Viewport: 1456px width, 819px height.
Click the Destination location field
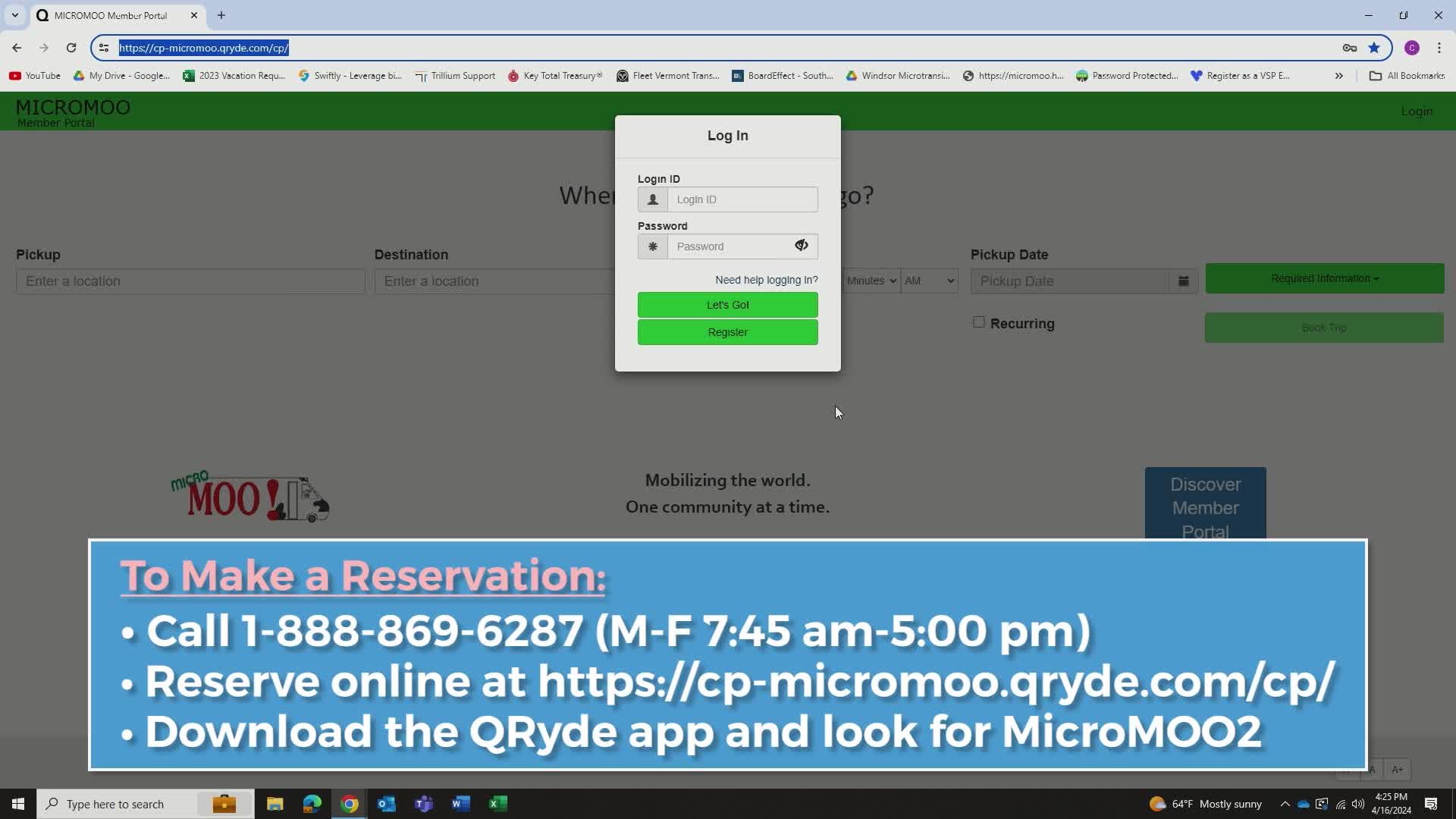(494, 281)
